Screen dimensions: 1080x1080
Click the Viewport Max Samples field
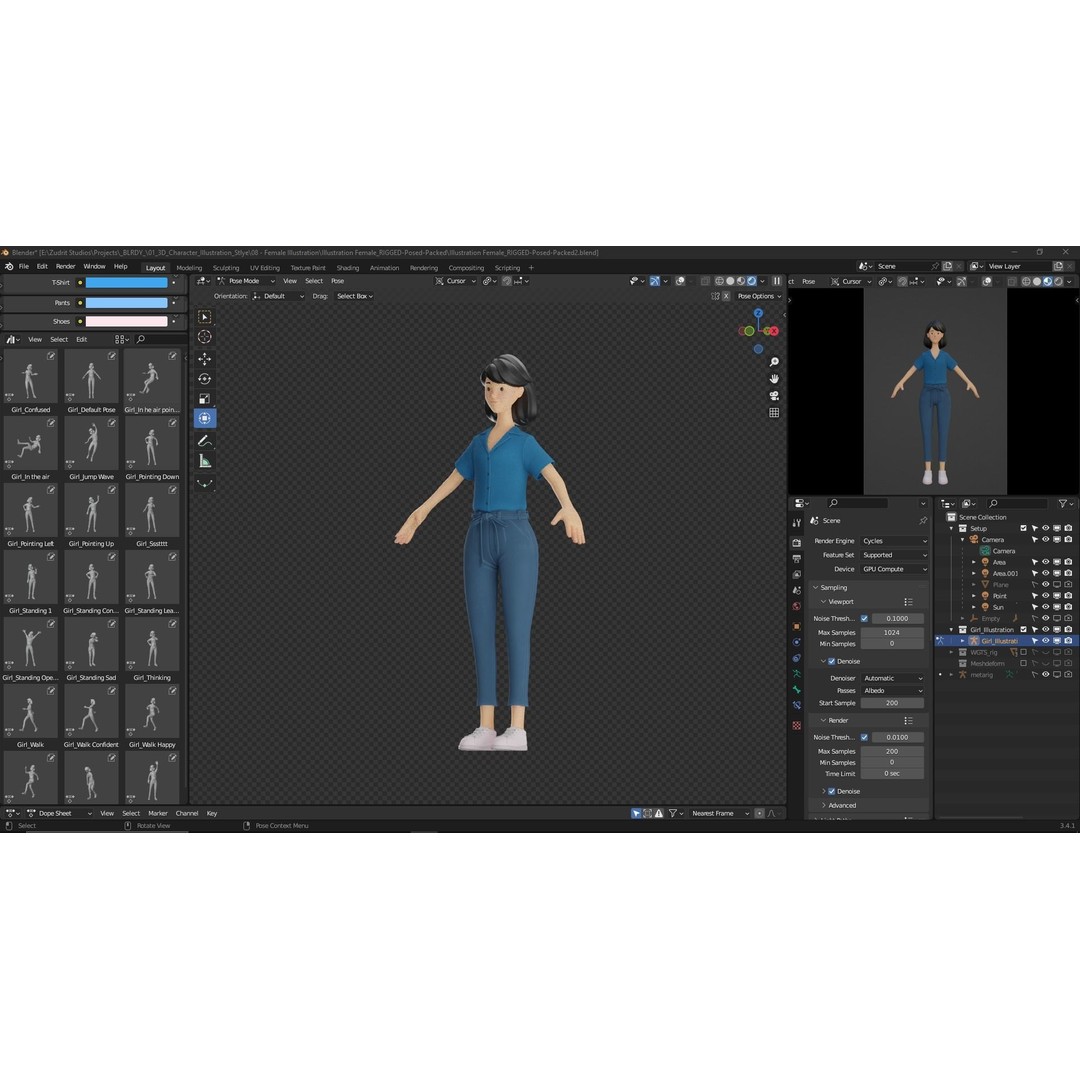tap(892, 632)
